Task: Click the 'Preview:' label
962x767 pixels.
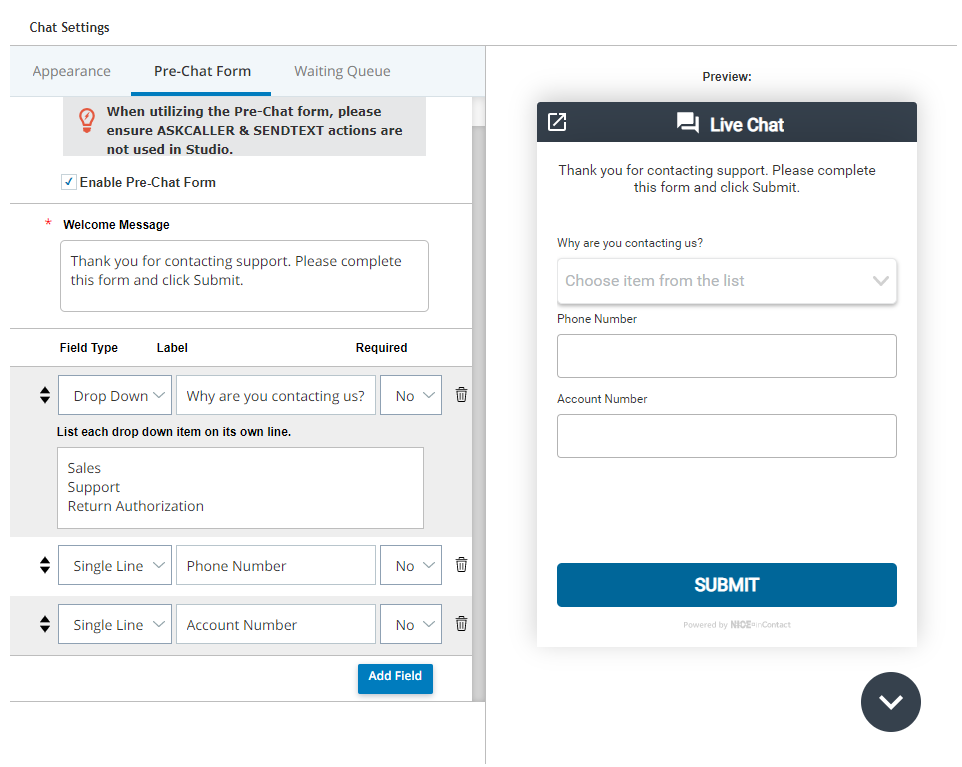Action: (726, 77)
